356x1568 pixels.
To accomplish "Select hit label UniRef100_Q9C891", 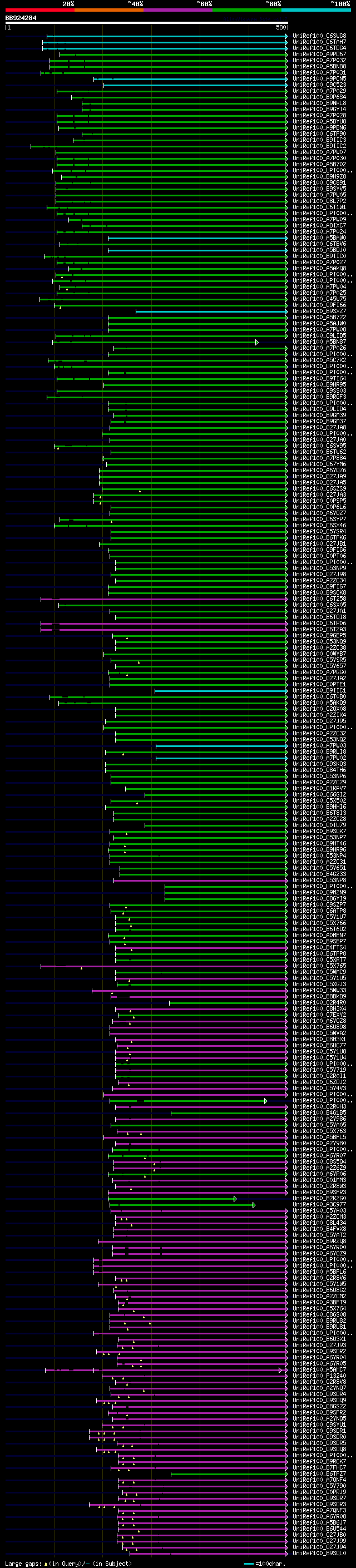I will coord(319,182).
